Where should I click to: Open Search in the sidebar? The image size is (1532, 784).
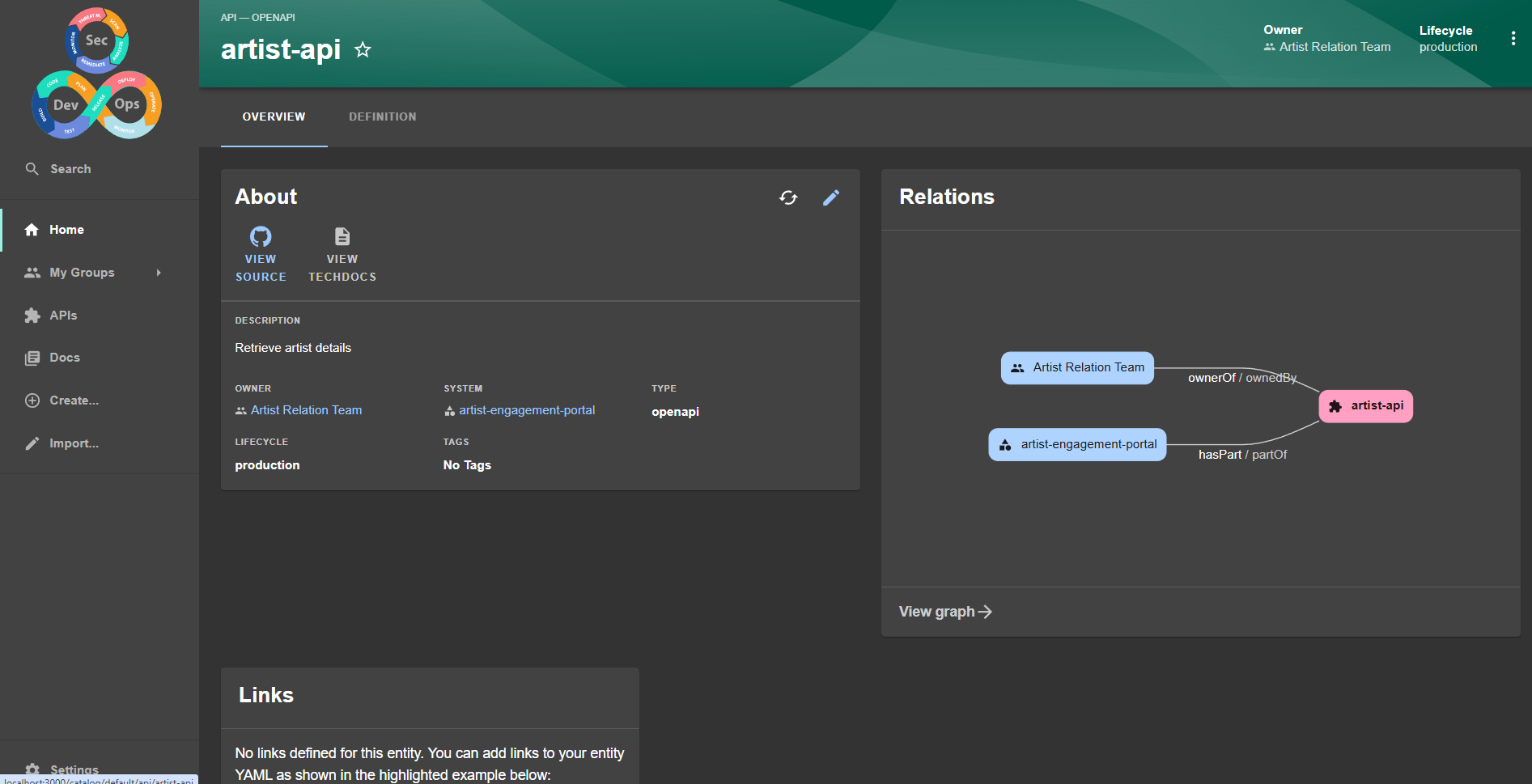[x=70, y=169]
